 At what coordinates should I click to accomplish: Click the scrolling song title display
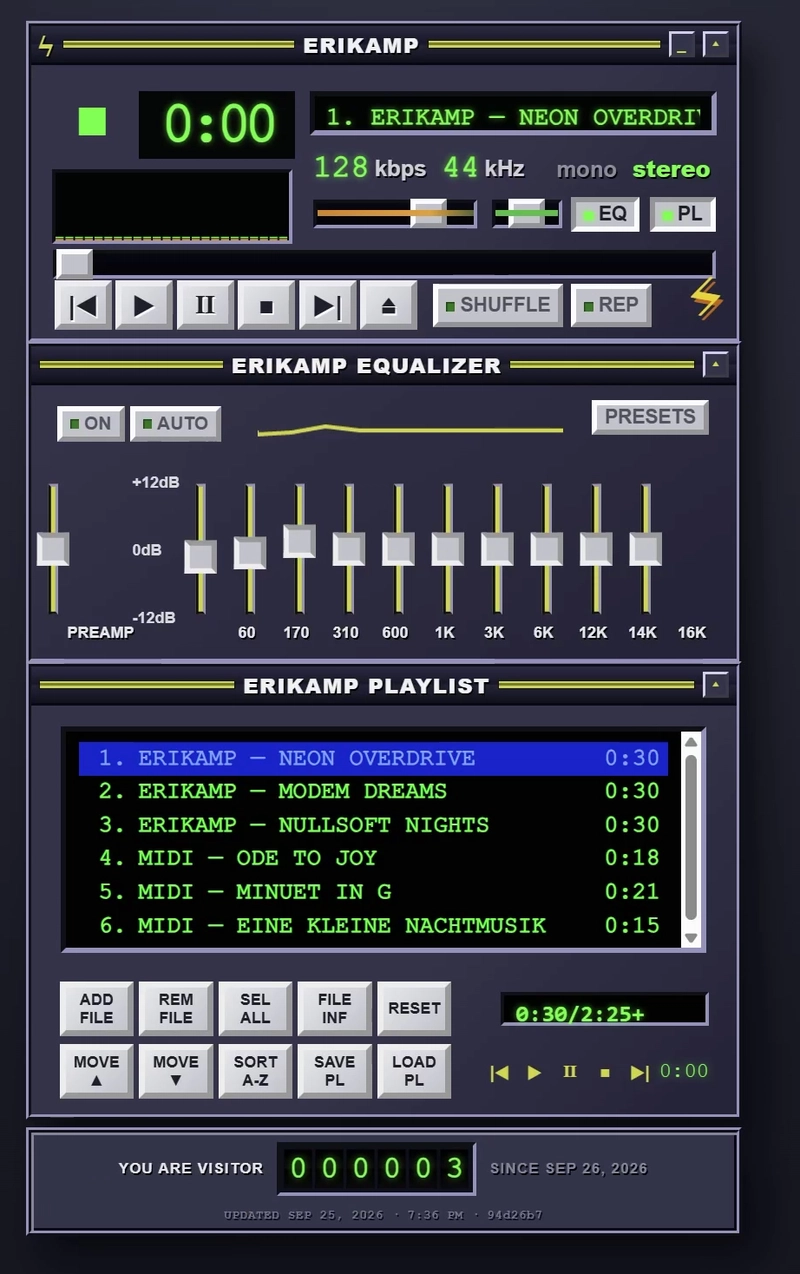click(513, 116)
